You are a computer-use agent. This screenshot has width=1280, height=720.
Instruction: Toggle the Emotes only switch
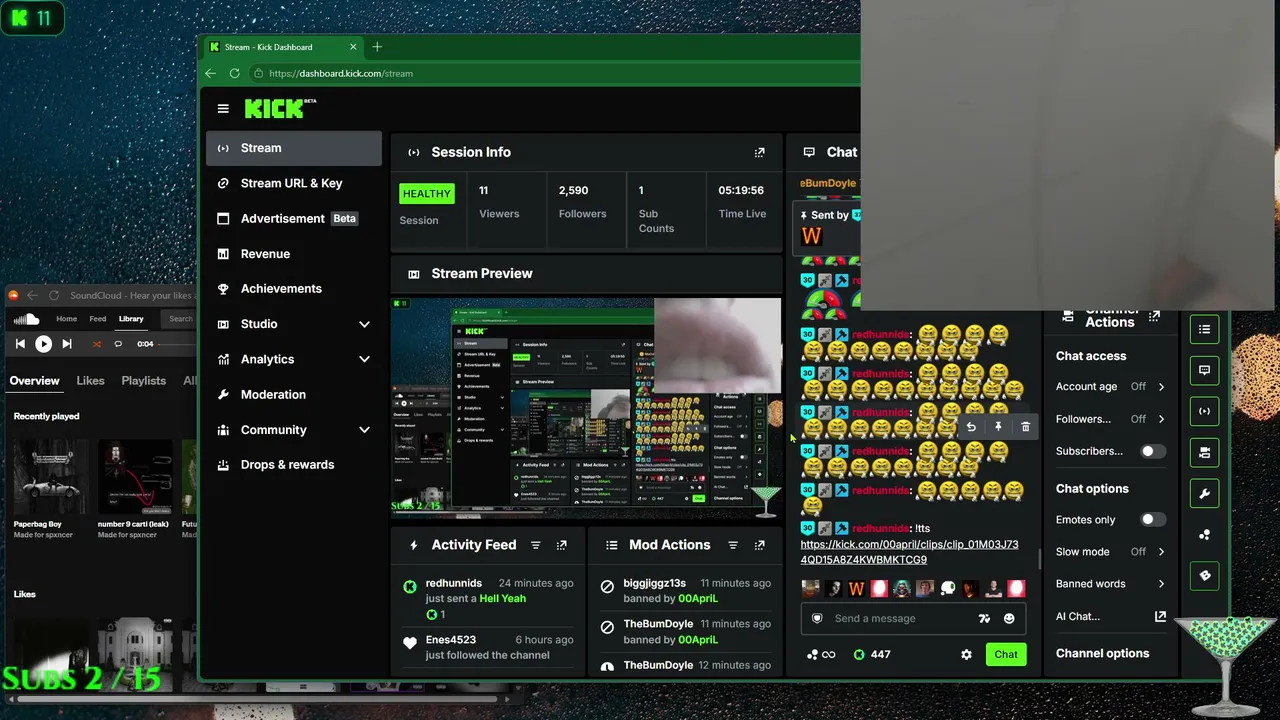(x=1152, y=520)
